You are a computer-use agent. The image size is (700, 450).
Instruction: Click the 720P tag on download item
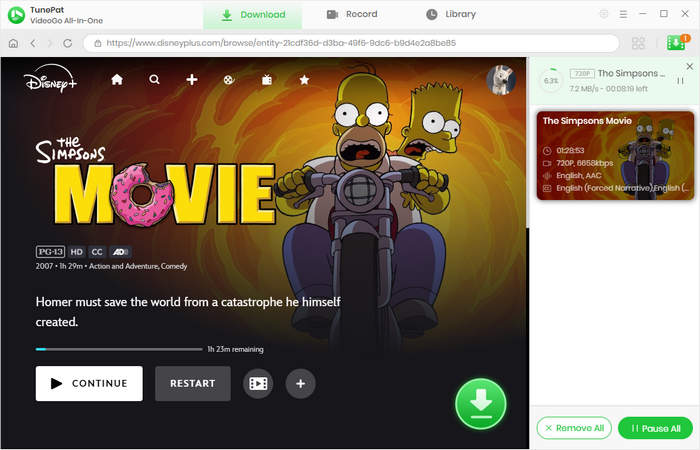click(x=582, y=73)
